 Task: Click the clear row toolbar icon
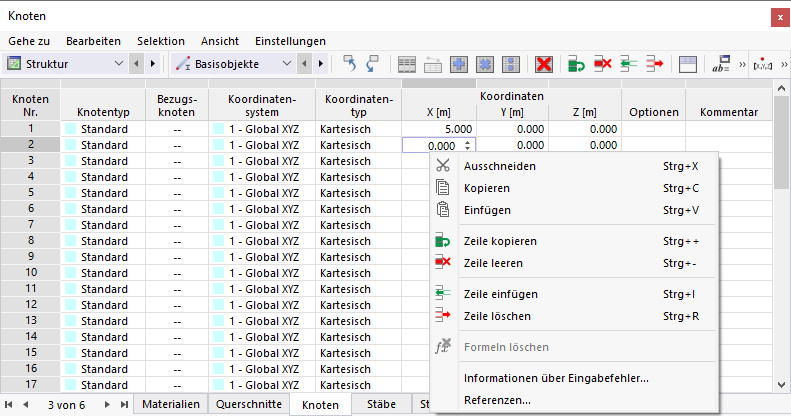click(602, 64)
